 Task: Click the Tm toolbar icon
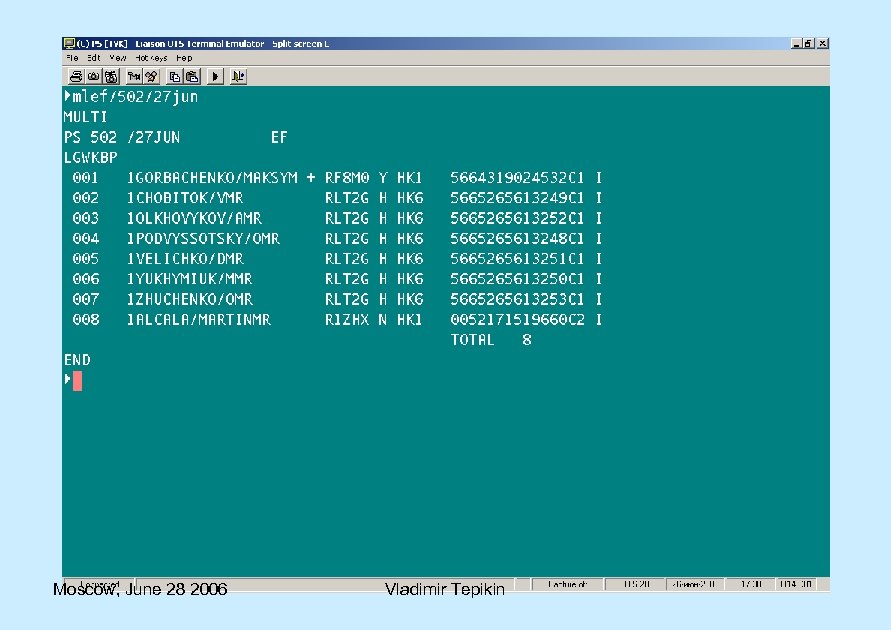click(134, 76)
